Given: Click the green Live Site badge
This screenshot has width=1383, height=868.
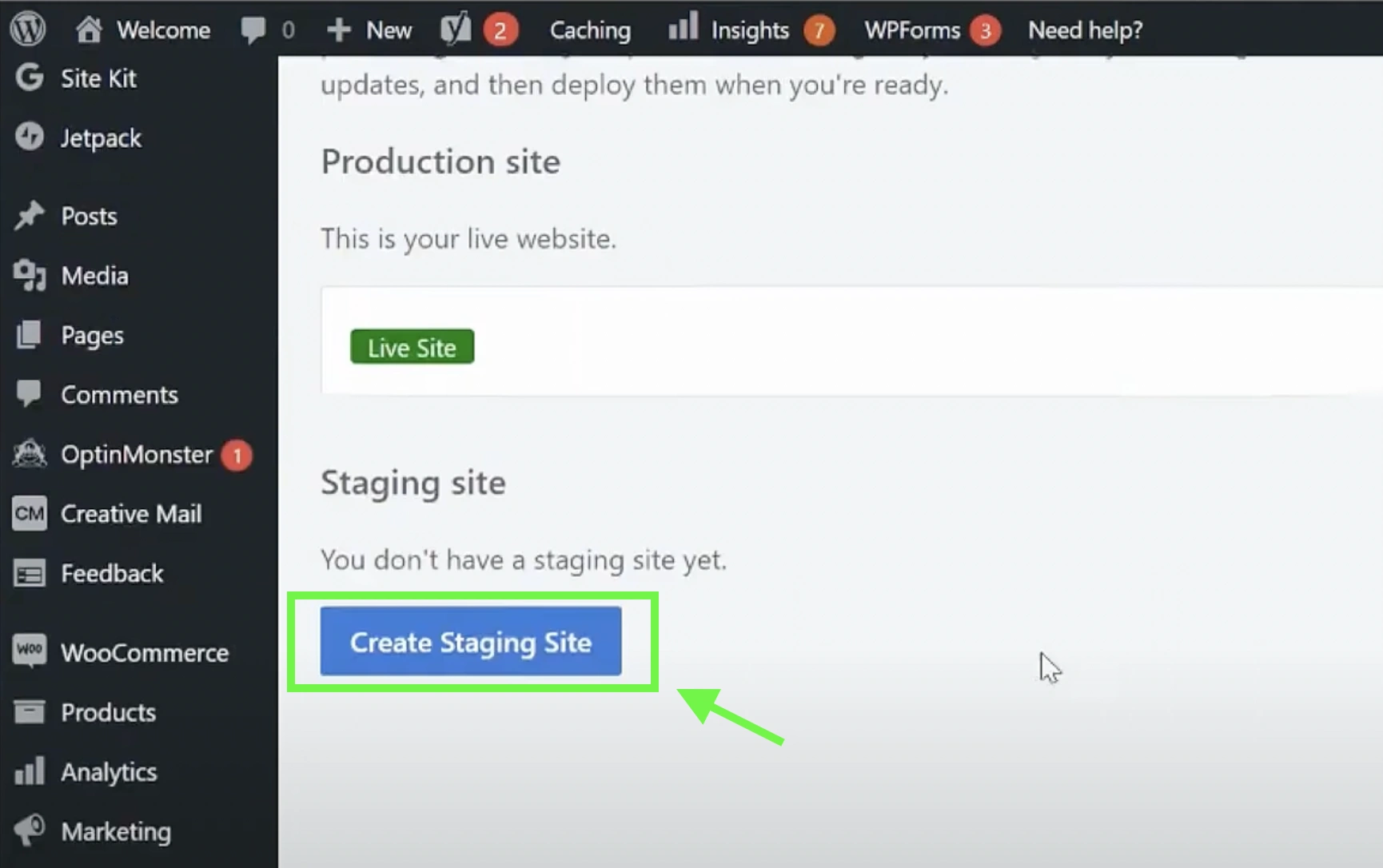Looking at the screenshot, I should tap(412, 347).
